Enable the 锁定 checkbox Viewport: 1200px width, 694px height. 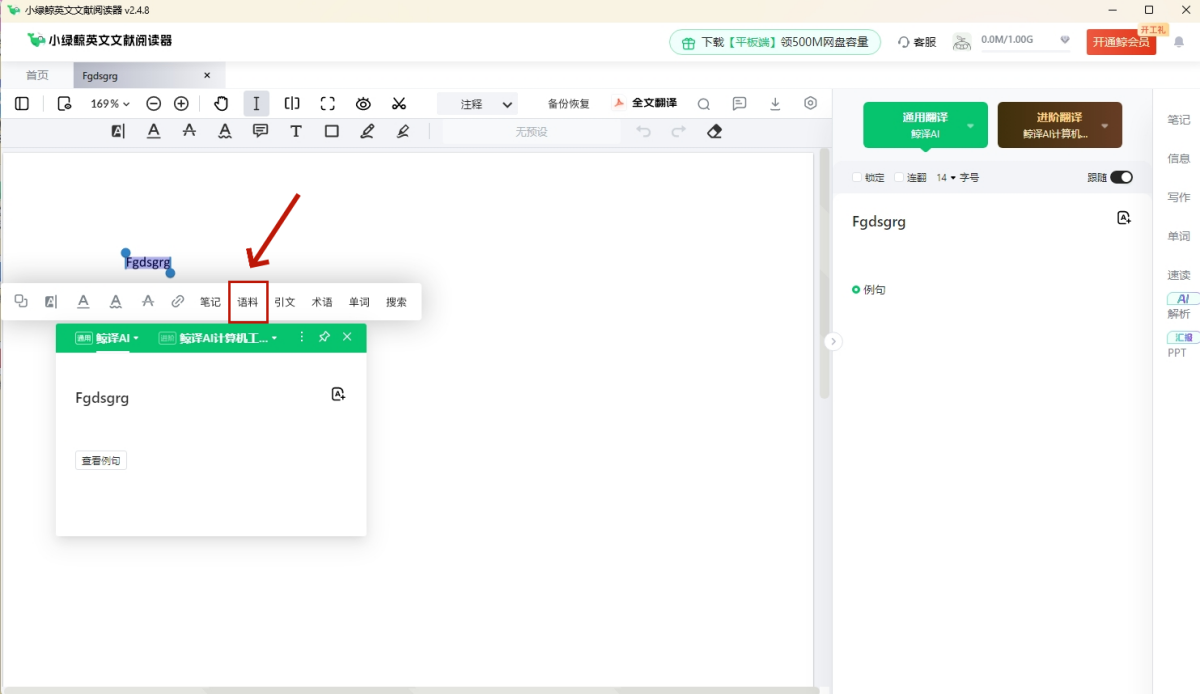pyautogui.click(x=857, y=177)
